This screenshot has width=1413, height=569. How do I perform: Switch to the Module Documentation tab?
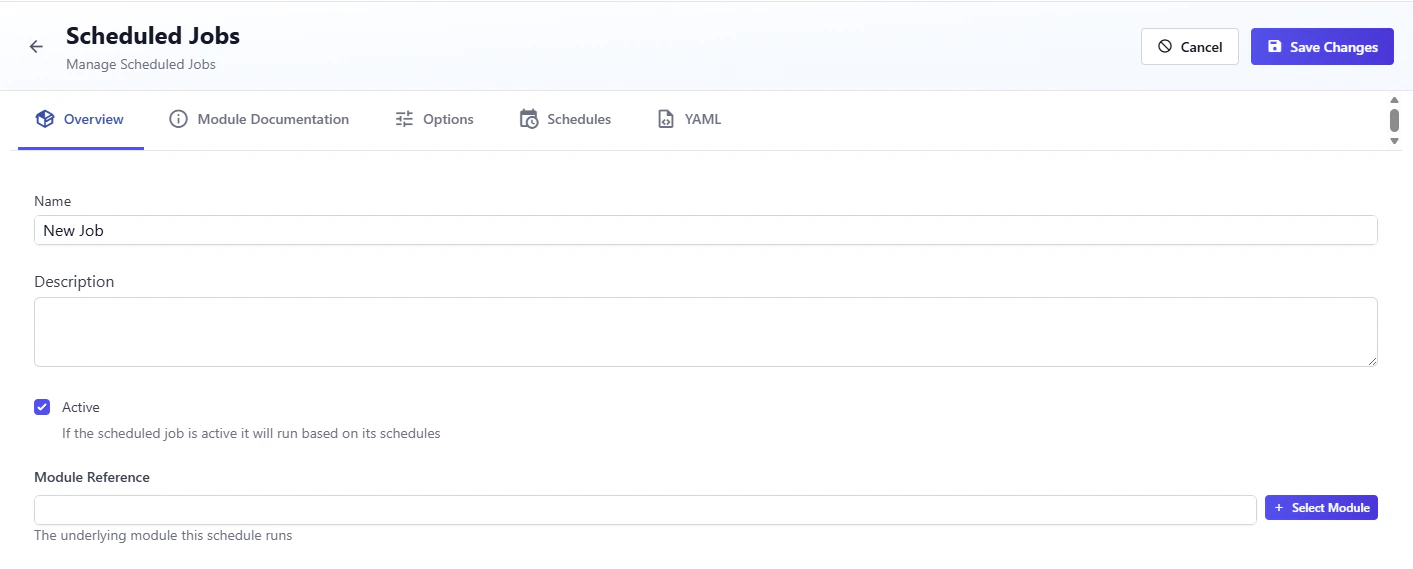[x=259, y=119]
